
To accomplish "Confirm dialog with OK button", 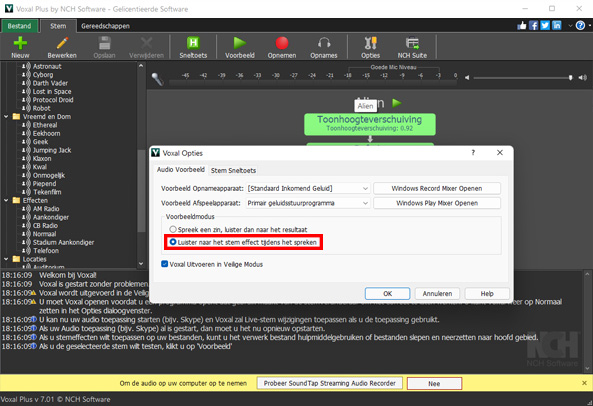I will pos(387,293).
